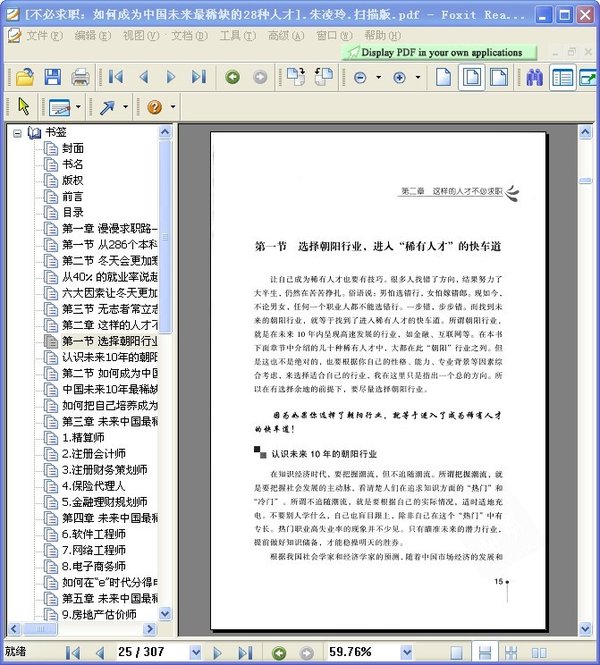600x665 pixels.
Task: Click the 25 / 307 page number field
Action: (x=152, y=651)
